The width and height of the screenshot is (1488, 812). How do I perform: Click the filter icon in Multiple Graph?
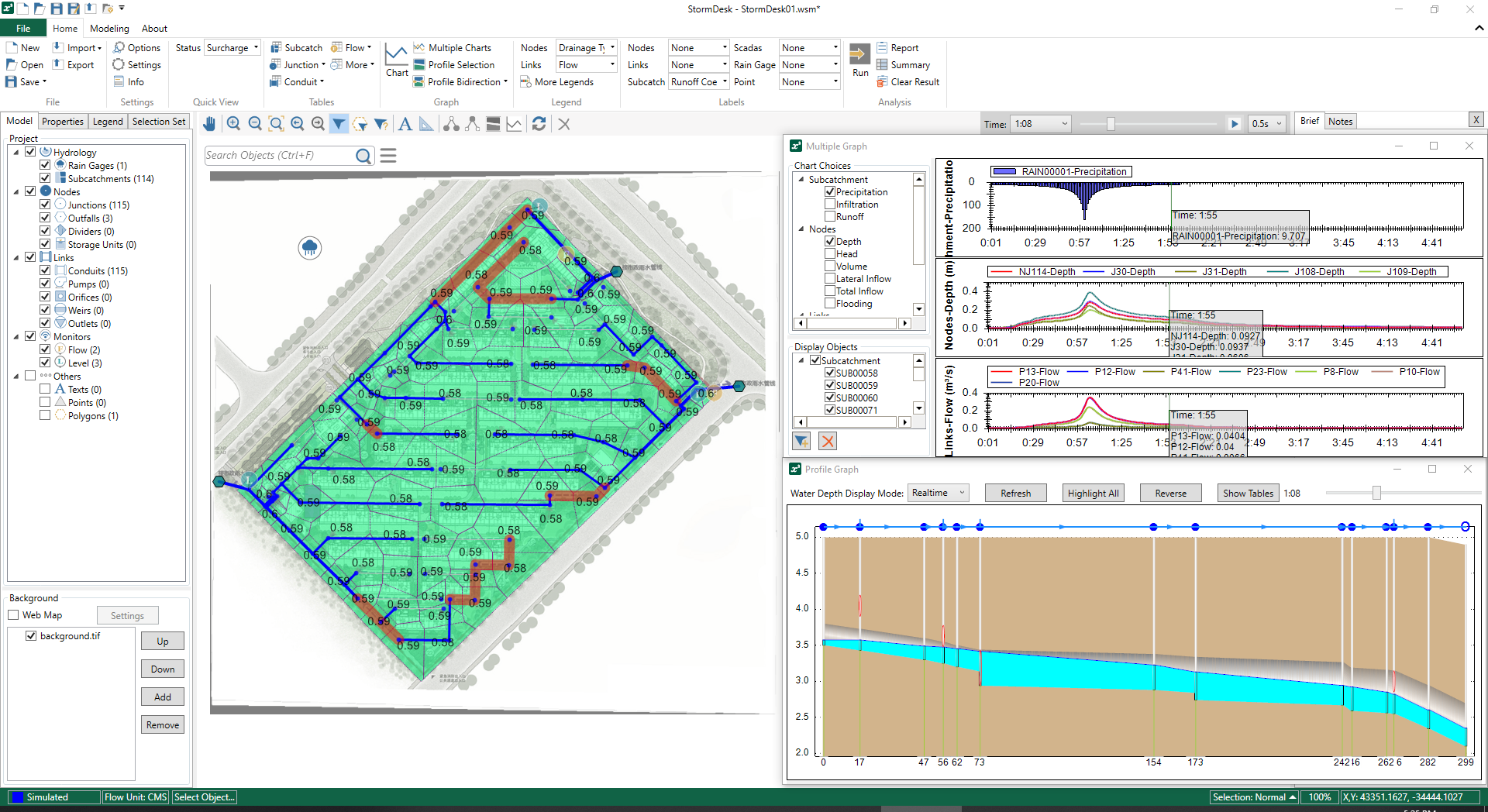point(801,442)
